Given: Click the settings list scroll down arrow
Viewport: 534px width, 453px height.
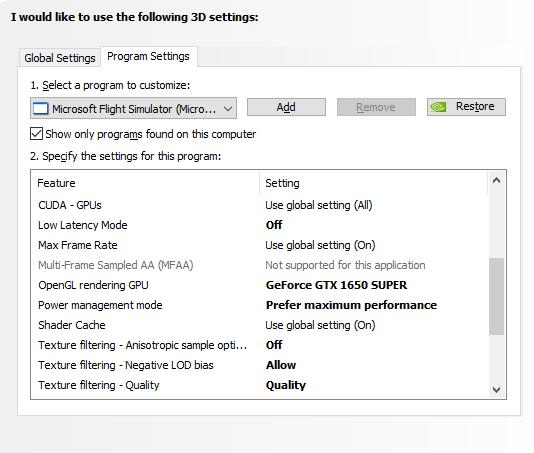Looking at the screenshot, I should click(x=497, y=389).
